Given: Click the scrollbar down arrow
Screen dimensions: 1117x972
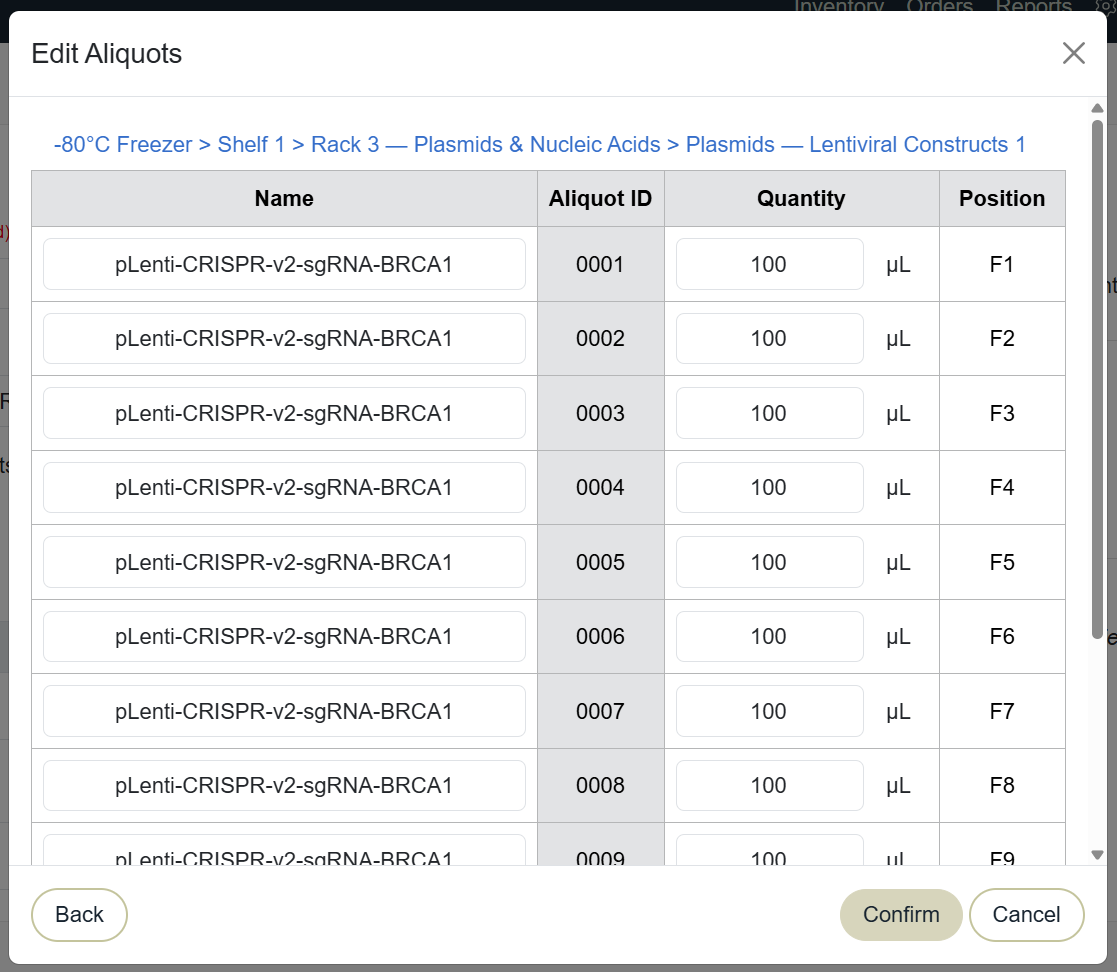Looking at the screenshot, I should coord(1097,854).
